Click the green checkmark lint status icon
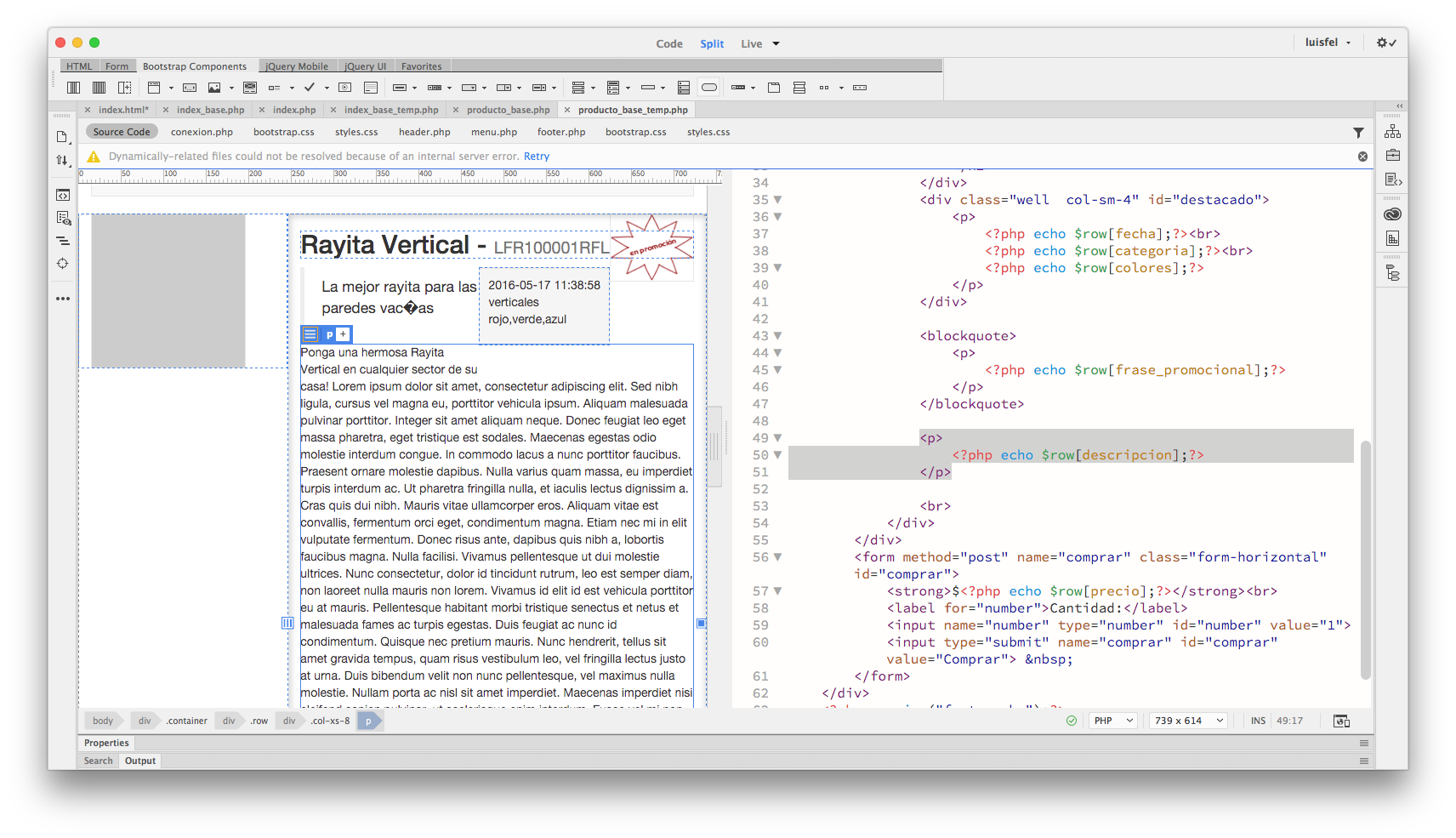The image size is (1456, 838). tap(1072, 721)
